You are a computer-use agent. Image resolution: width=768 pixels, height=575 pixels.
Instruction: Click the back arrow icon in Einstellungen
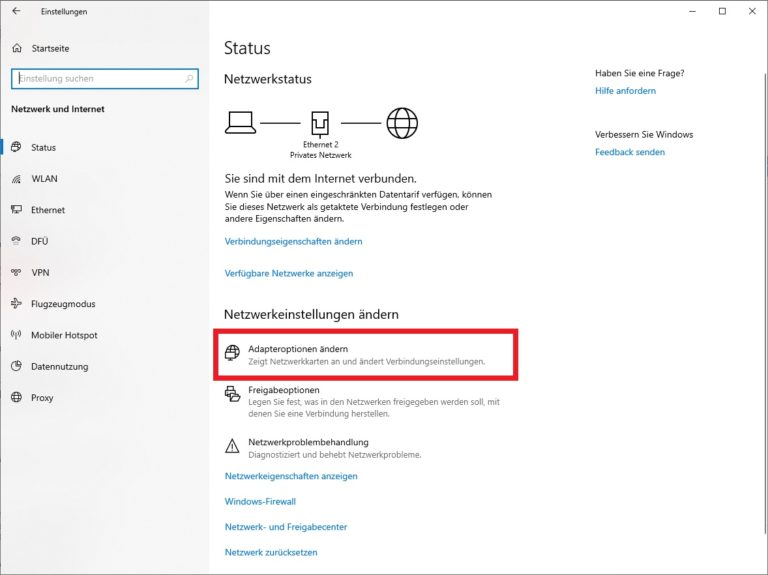pyautogui.click(x=16, y=11)
